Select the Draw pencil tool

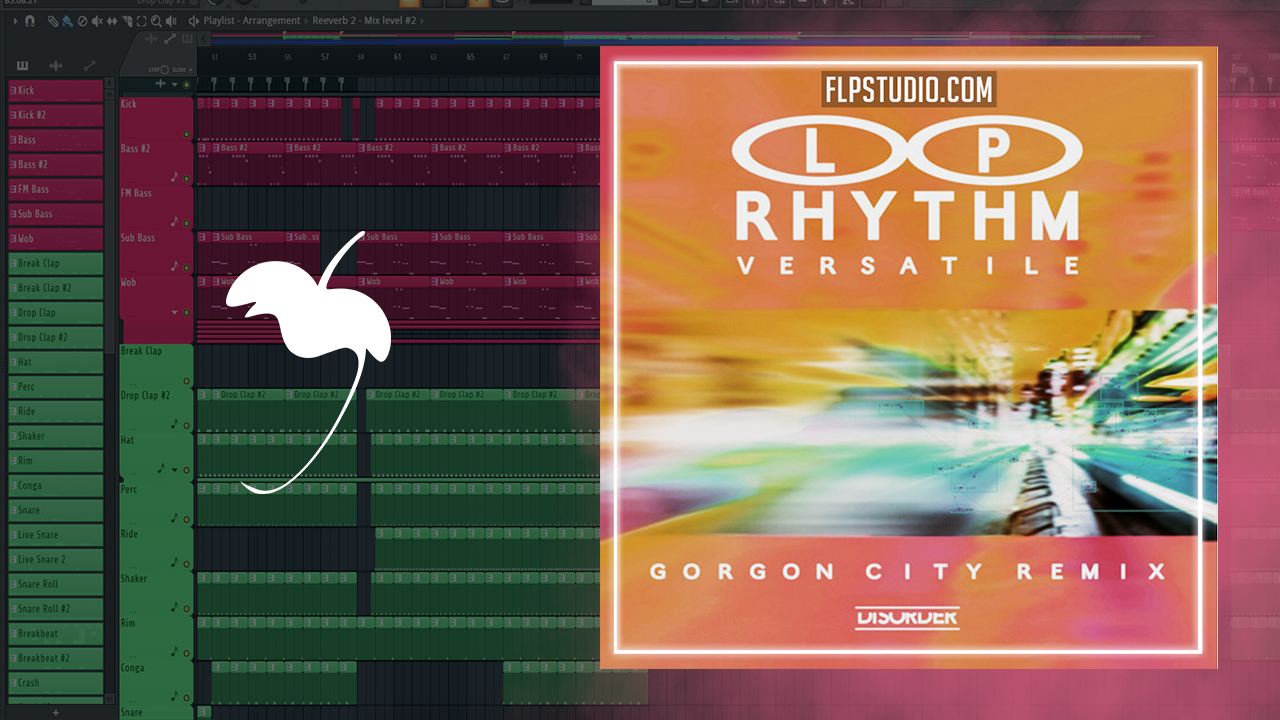coord(53,20)
